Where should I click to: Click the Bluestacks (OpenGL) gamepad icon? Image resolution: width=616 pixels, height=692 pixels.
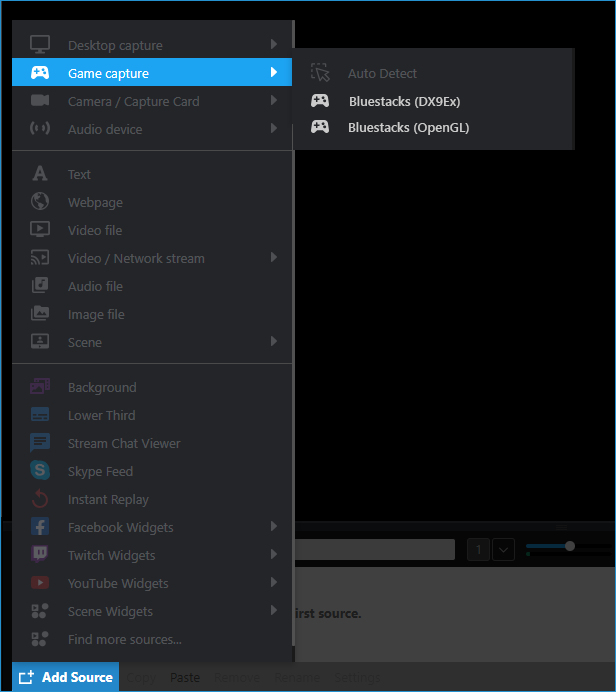320,127
